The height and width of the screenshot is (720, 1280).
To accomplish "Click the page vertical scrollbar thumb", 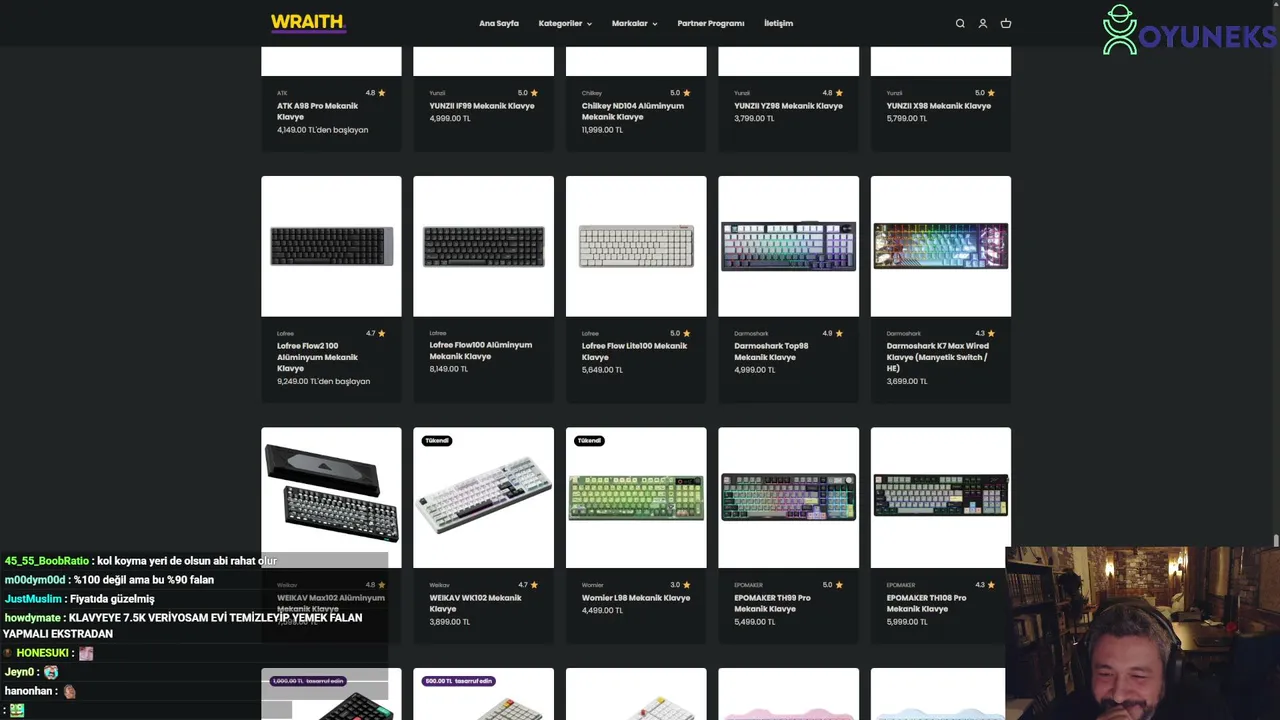I will coord(1275,541).
